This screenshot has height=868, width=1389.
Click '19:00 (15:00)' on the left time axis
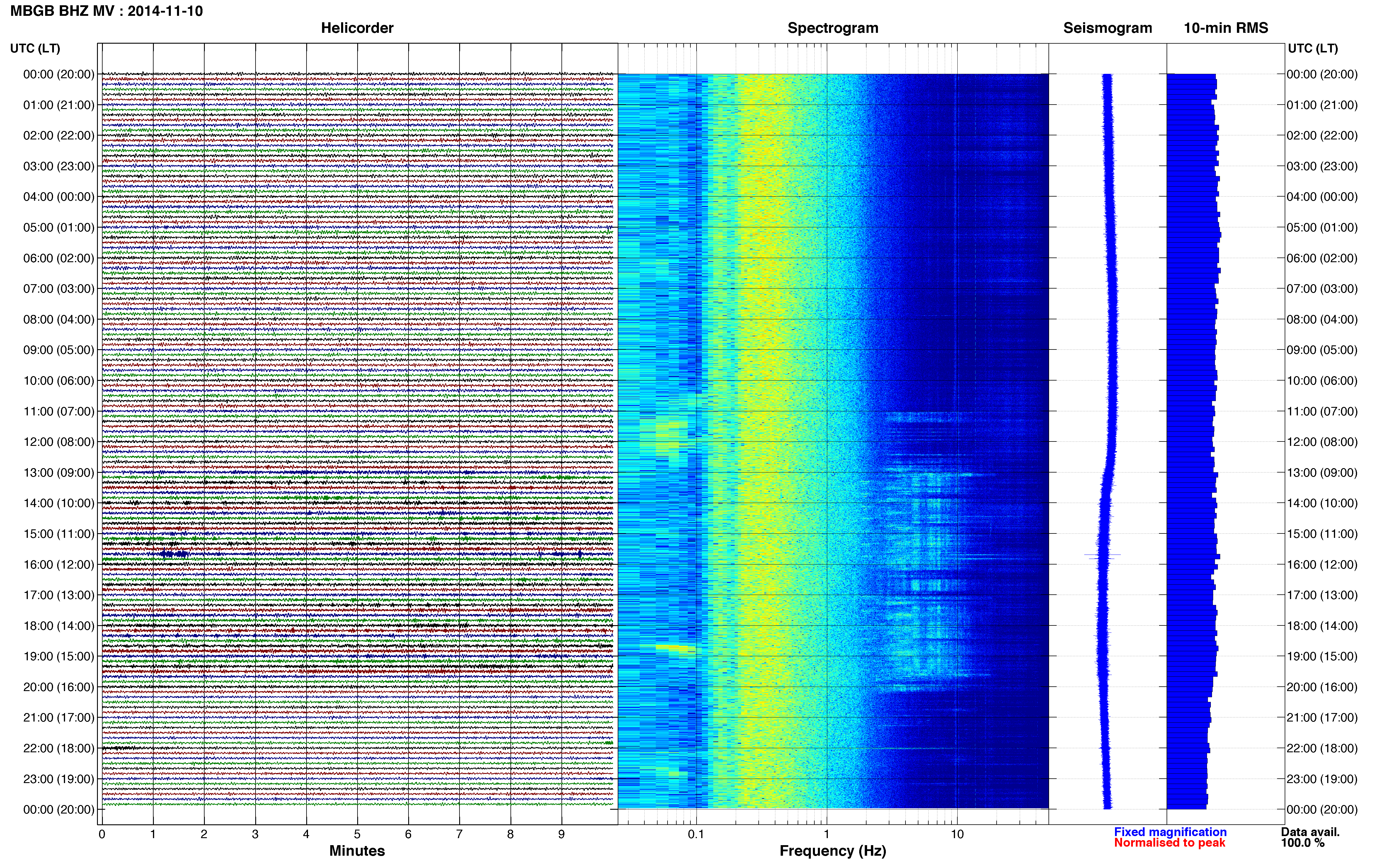point(59,656)
